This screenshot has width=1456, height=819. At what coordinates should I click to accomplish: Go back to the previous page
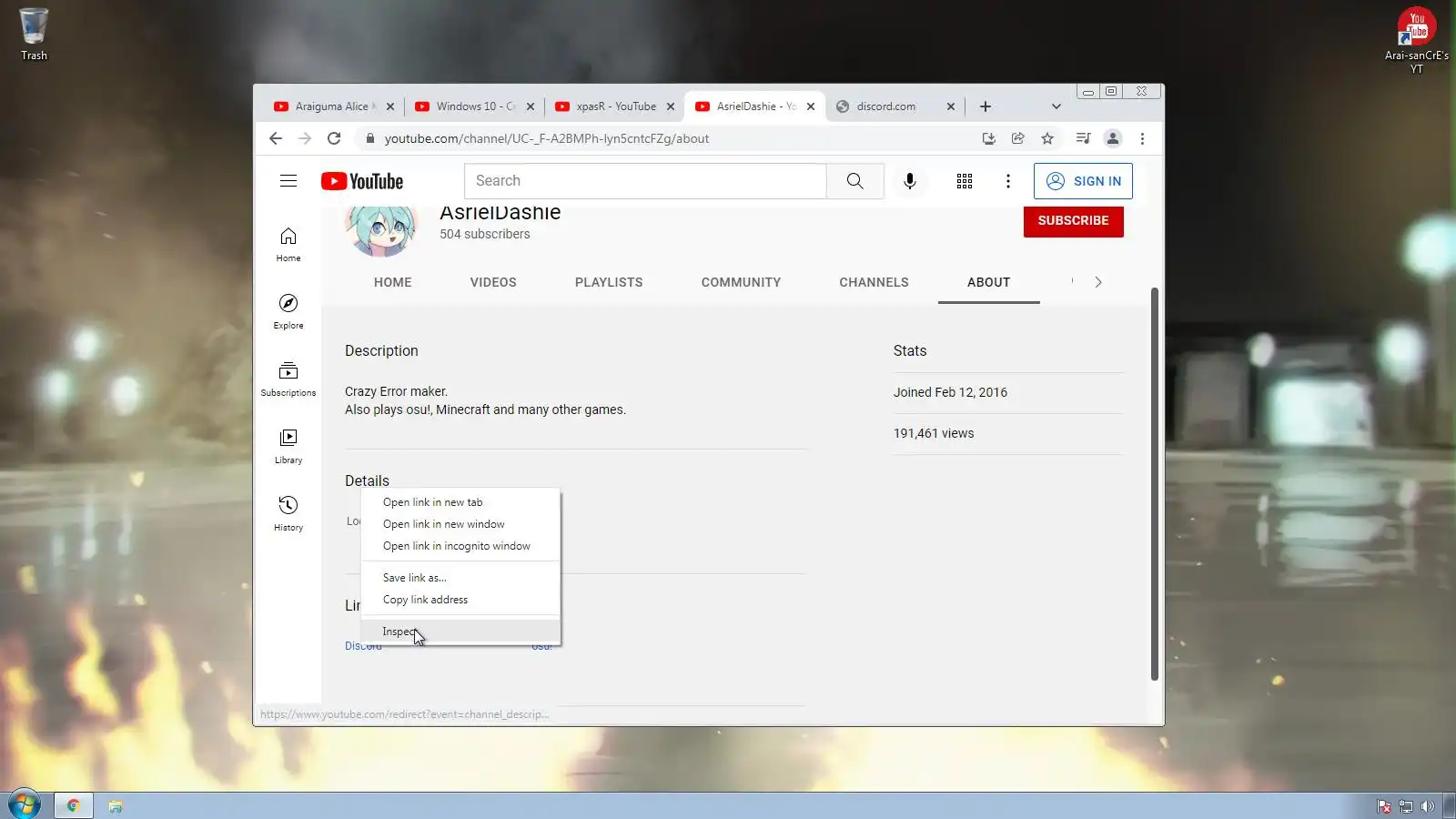(276, 138)
